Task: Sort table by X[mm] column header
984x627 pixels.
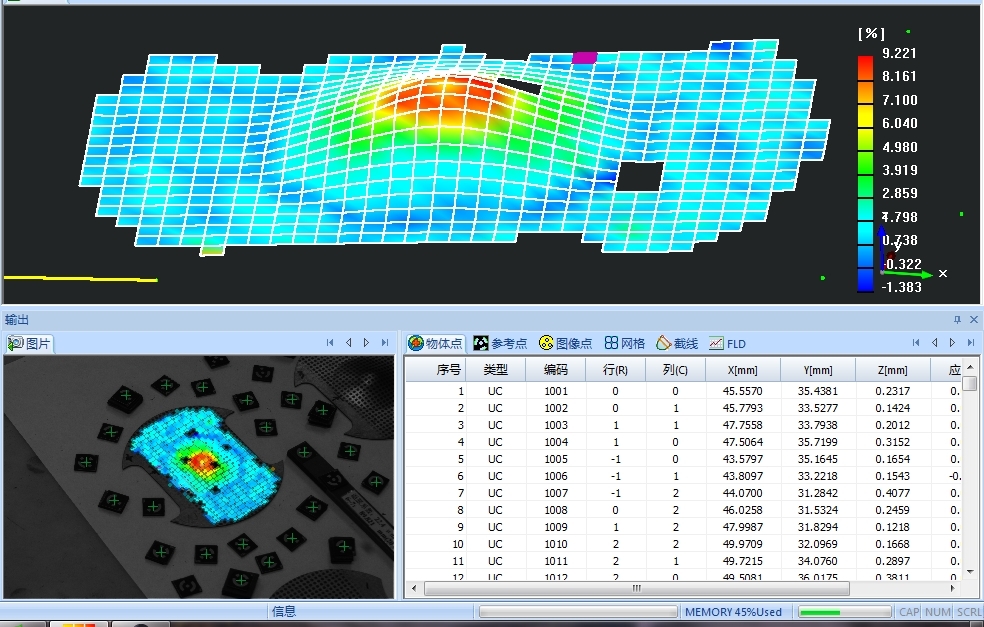Action: (742, 370)
